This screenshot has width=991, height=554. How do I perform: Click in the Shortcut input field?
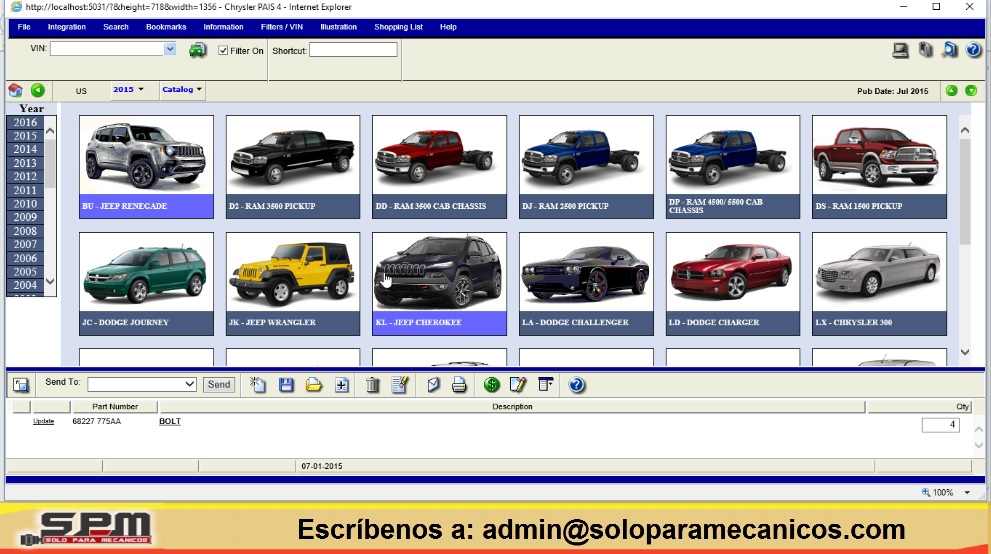(x=353, y=50)
